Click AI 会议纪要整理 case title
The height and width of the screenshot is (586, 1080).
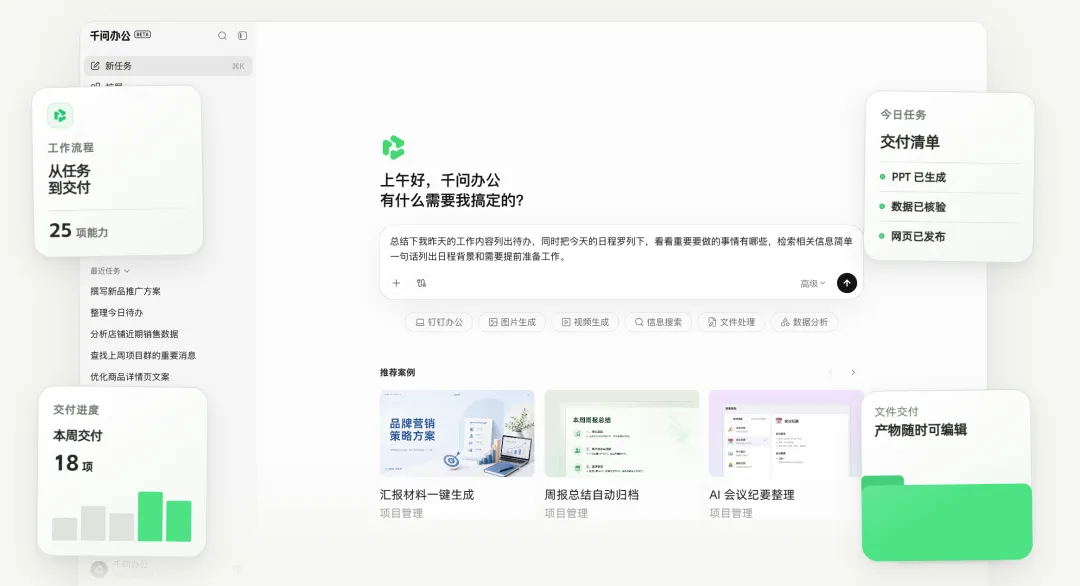coord(752,495)
